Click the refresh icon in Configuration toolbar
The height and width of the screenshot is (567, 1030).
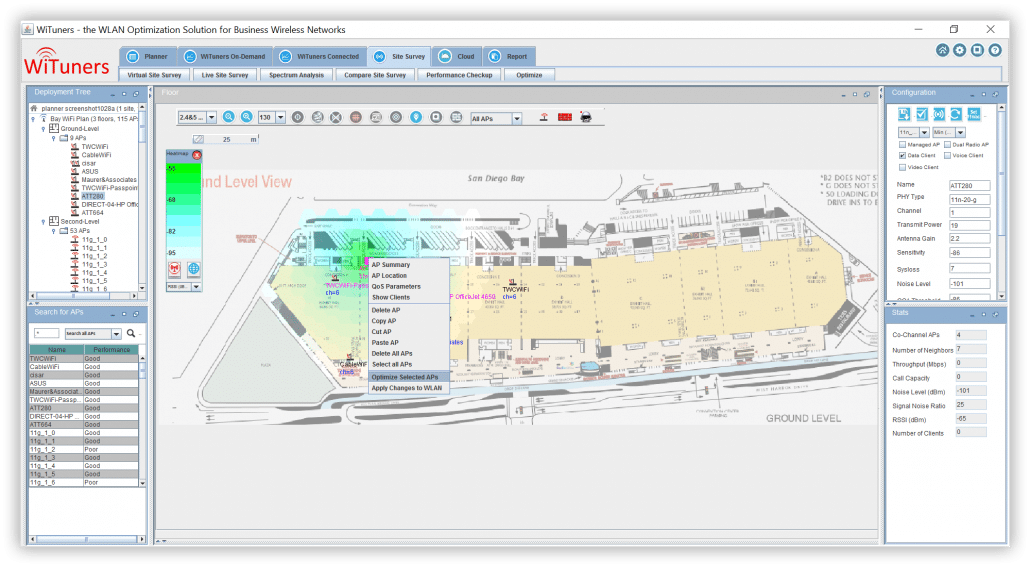(956, 114)
